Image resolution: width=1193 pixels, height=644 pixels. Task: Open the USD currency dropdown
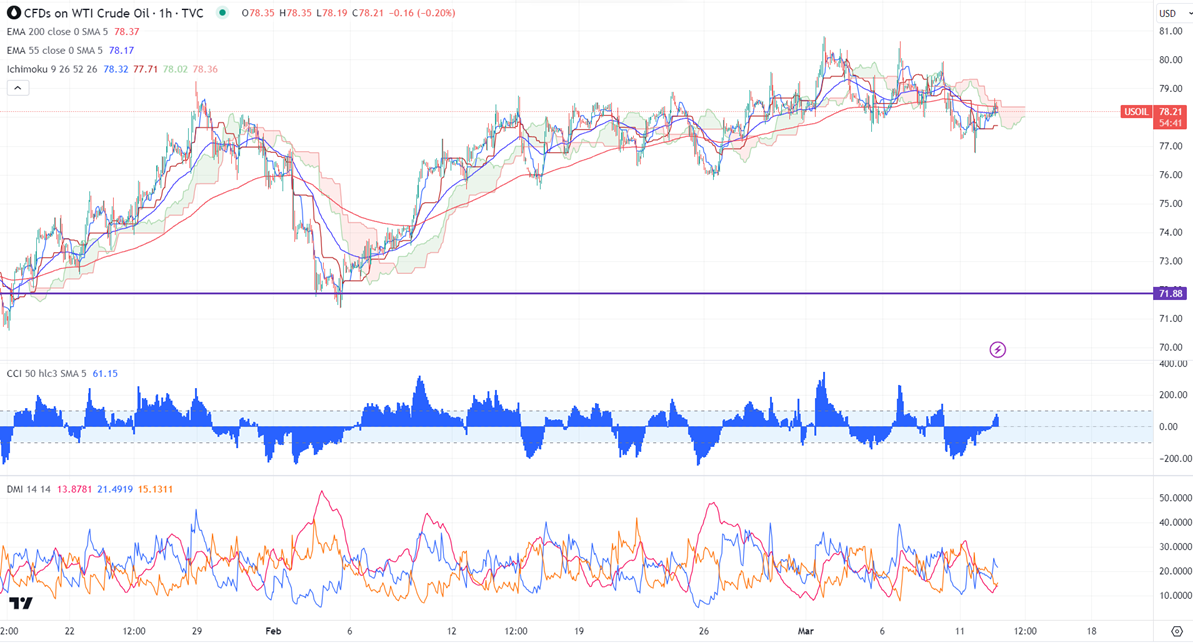click(1174, 13)
